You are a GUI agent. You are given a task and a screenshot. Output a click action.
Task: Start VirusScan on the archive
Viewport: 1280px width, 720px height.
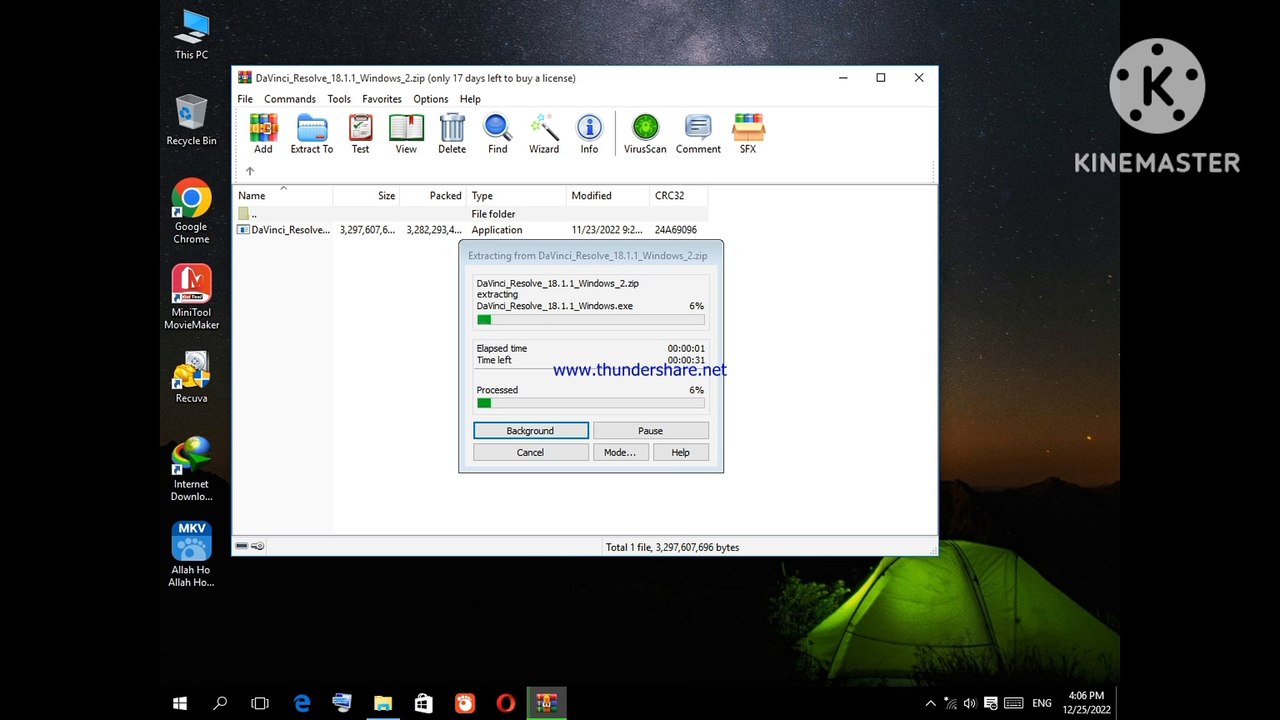645,134
